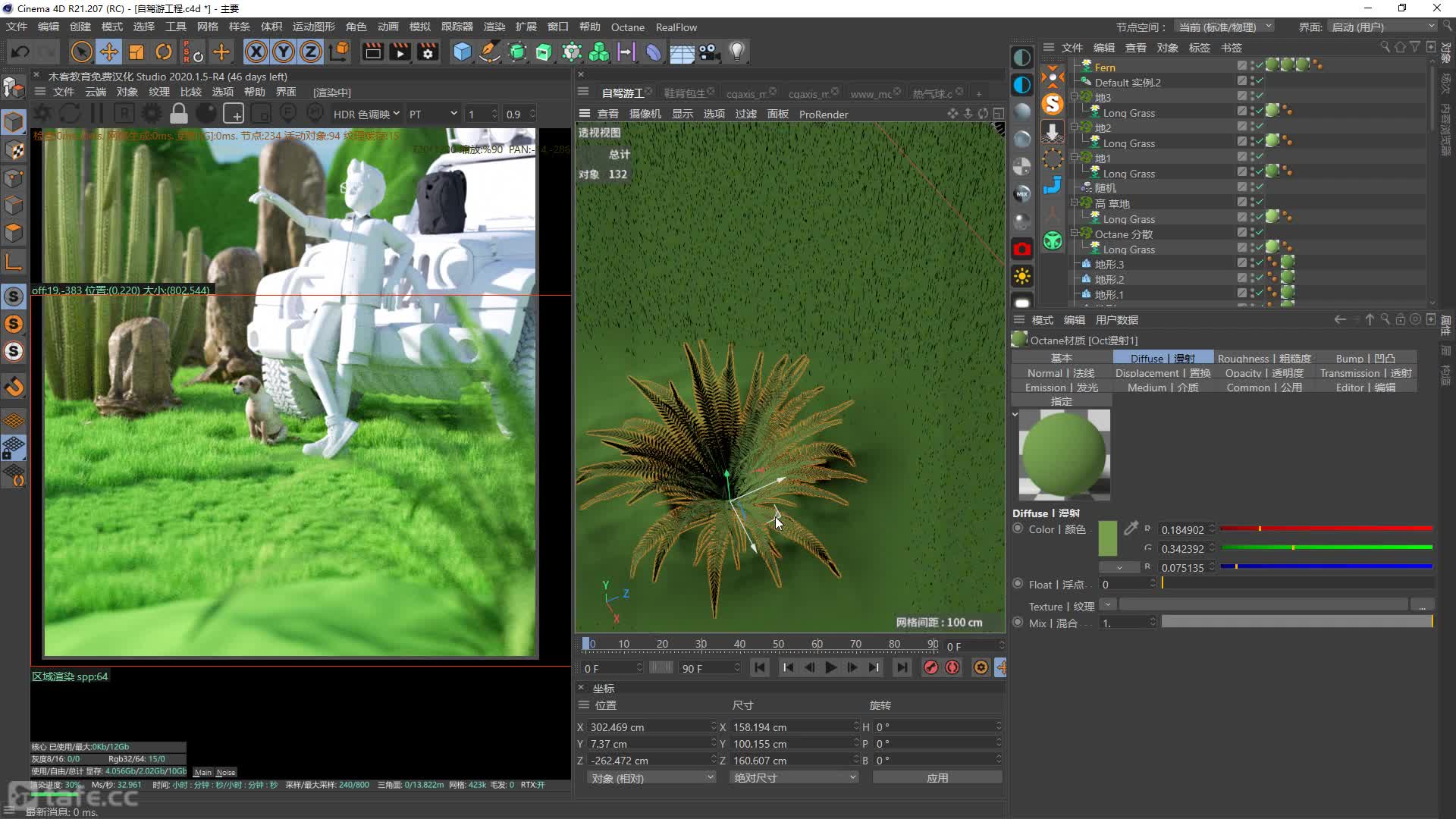Screen dimensions: 1456x819
Task: Click the blue pipe icon
Action: [1053, 186]
